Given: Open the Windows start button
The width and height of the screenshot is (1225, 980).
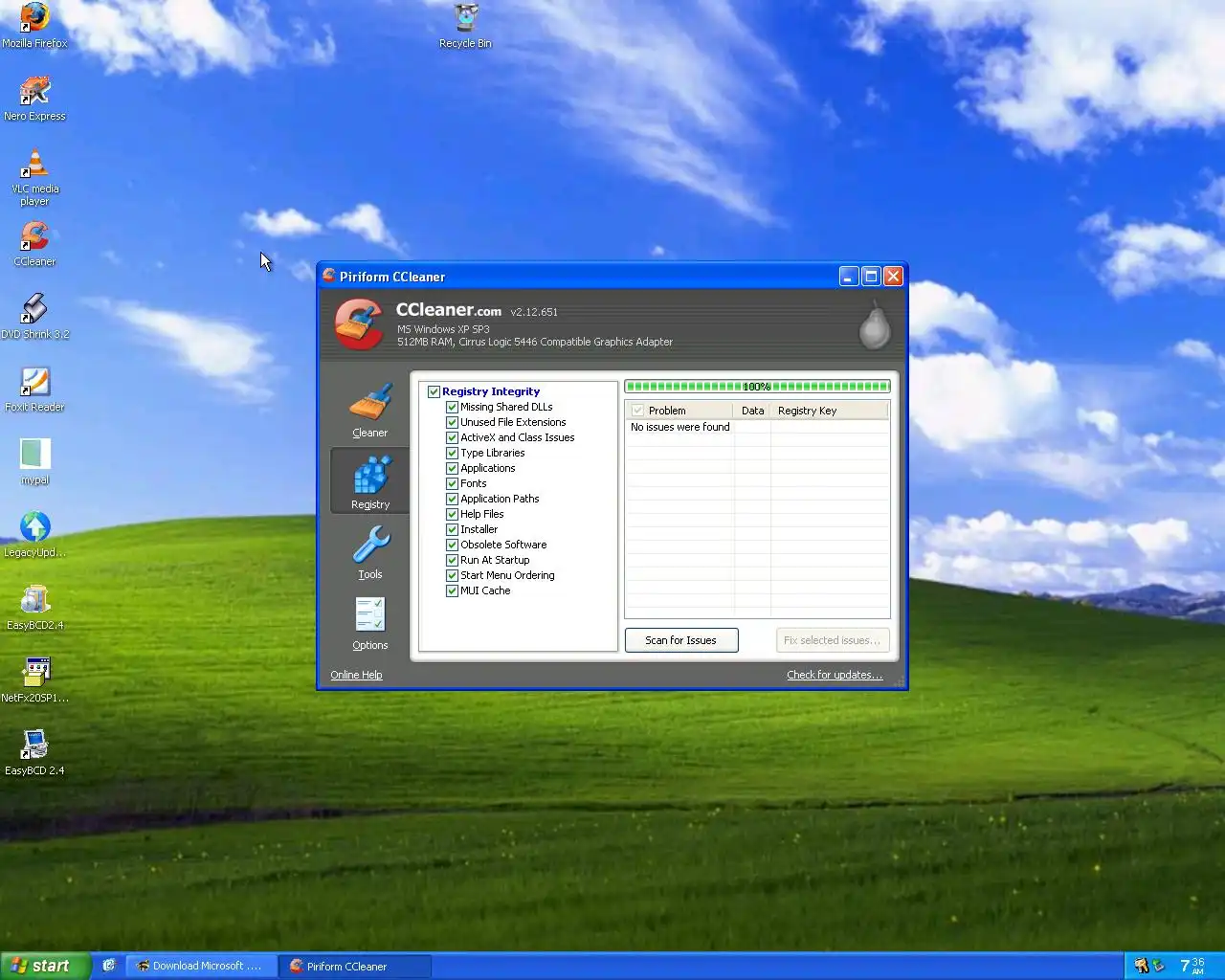Looking at the screenshot, I should 46,966.
